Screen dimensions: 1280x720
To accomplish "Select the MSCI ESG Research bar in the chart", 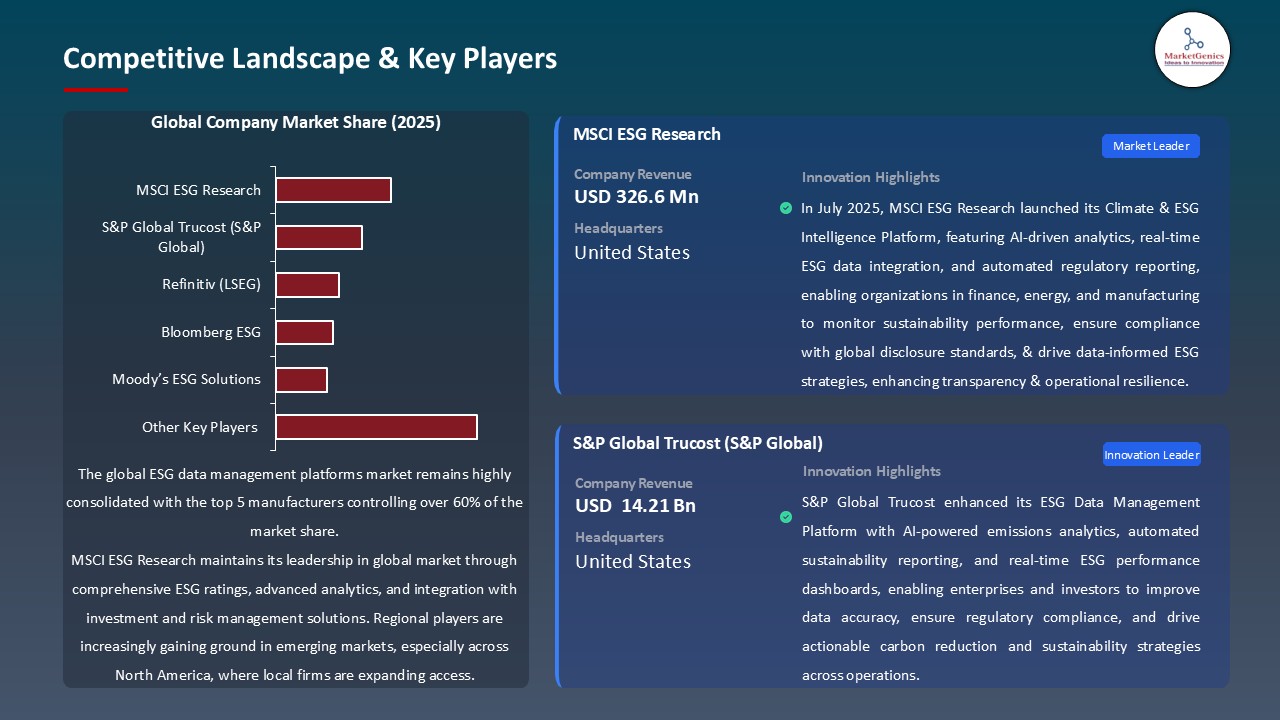I will [333, 189].
